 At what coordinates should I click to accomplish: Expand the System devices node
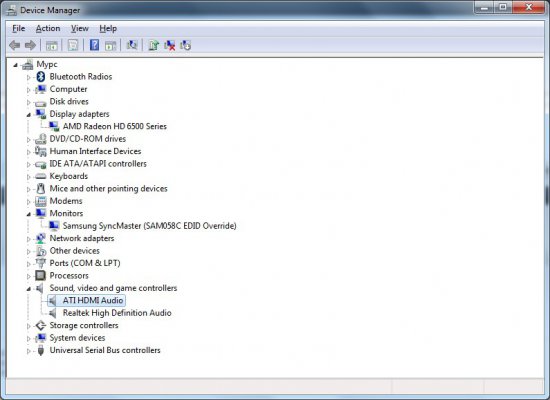tap(29, 339)
